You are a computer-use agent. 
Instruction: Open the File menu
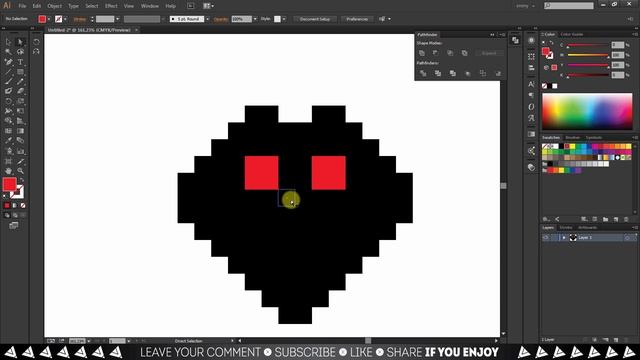(x=22, y=6)
